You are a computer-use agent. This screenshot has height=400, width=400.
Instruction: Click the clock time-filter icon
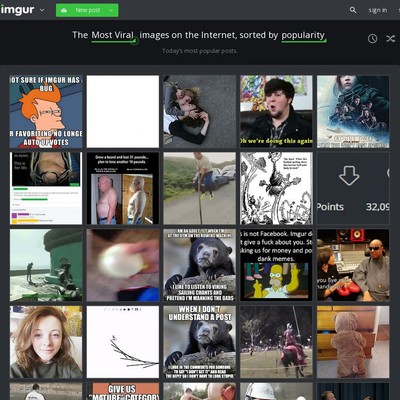click(372, 38)
